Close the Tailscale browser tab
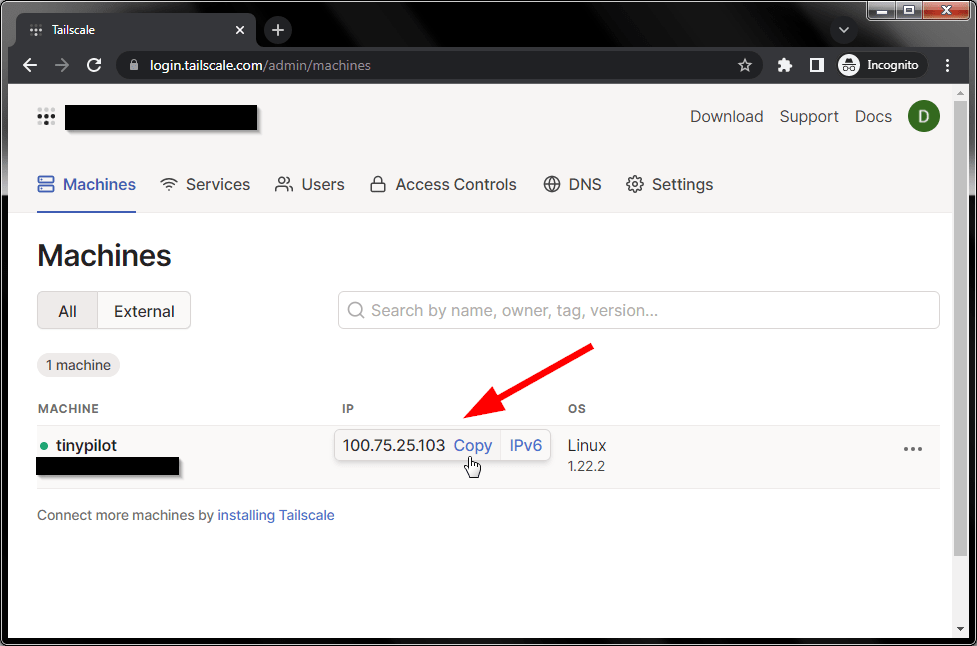977x646 pixels. pyautogui.click(x=240, y=30)
